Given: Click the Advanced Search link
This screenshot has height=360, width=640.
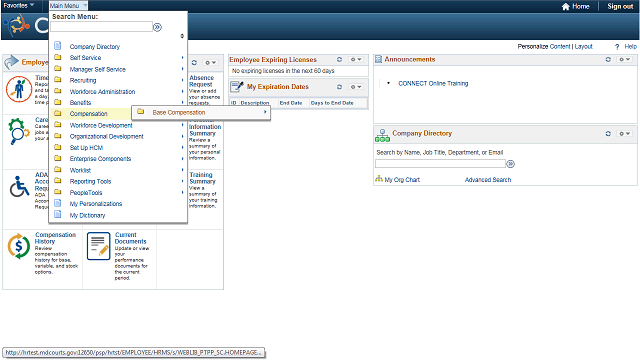Looking at the screenshot, I should click(x=488, y=180).
